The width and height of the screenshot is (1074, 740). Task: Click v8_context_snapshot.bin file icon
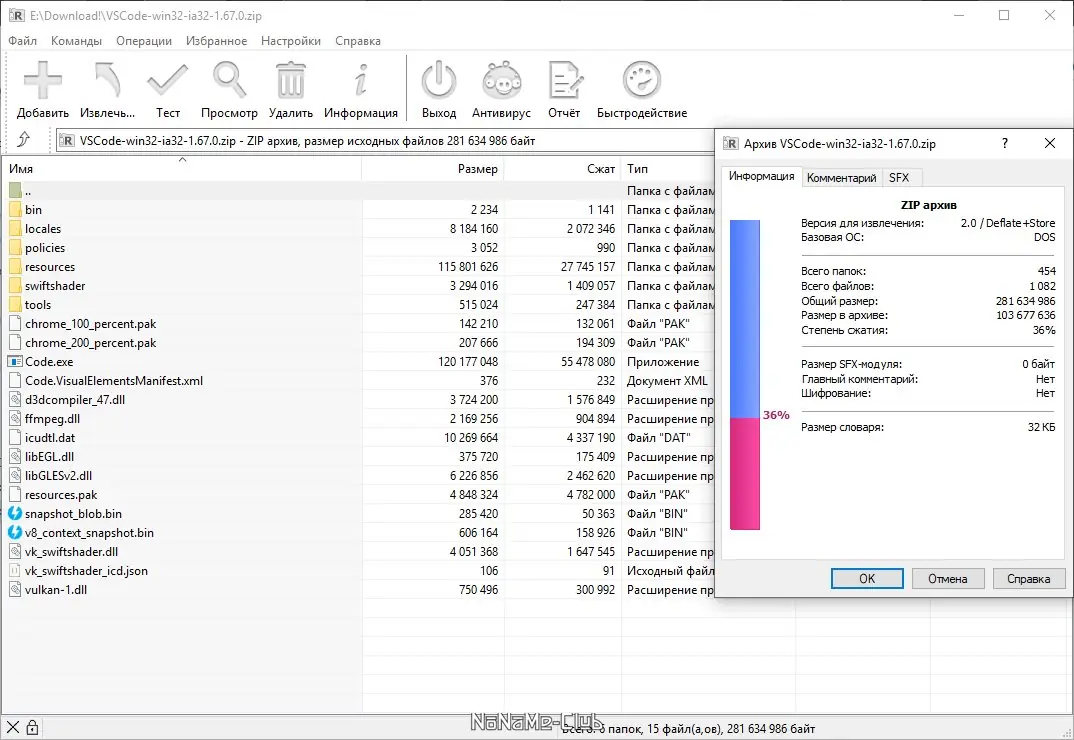(15, 532)
